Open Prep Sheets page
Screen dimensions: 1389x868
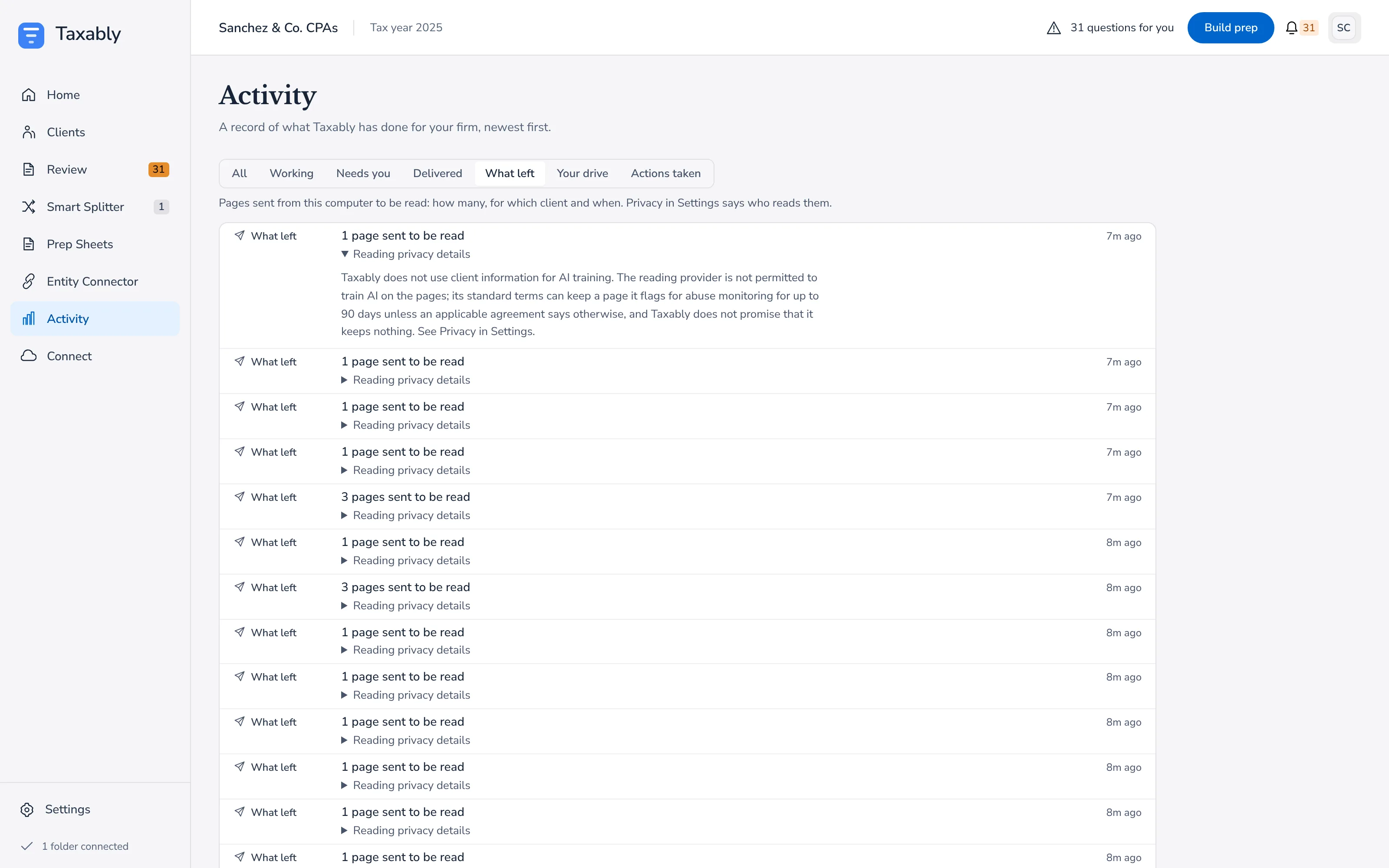point(95,244)
